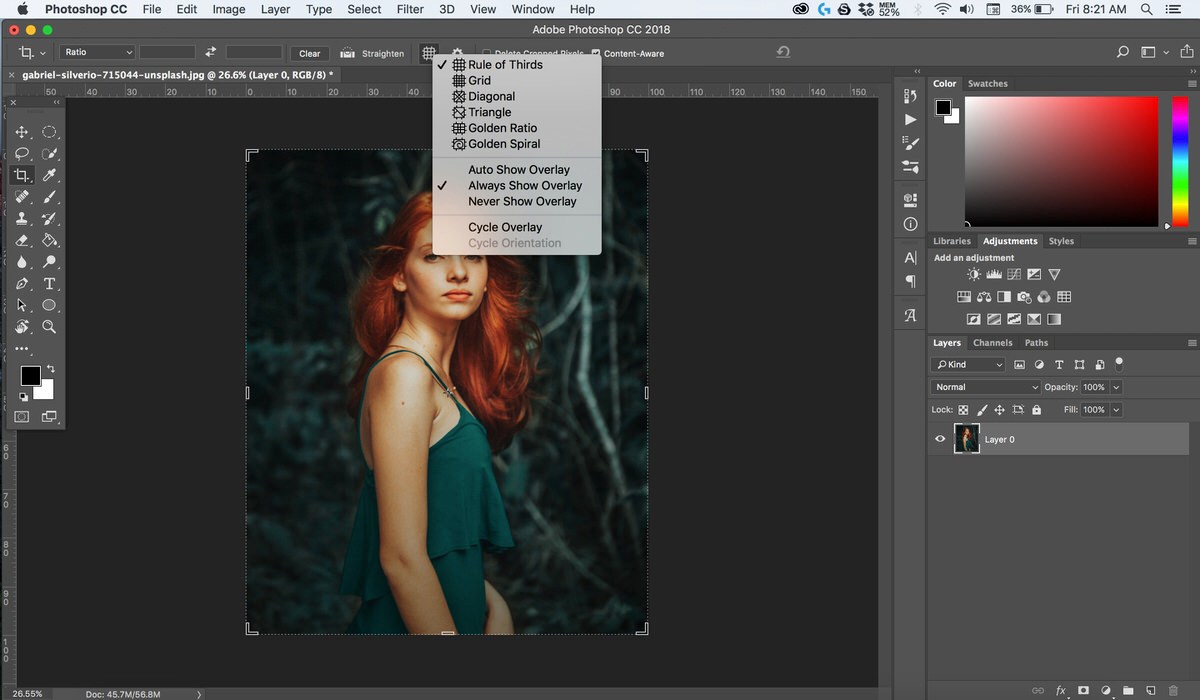Screen dimensions: 1200x700
Task: Pick a hue on the spectrum slider
Action: (x=1180, y=160)
